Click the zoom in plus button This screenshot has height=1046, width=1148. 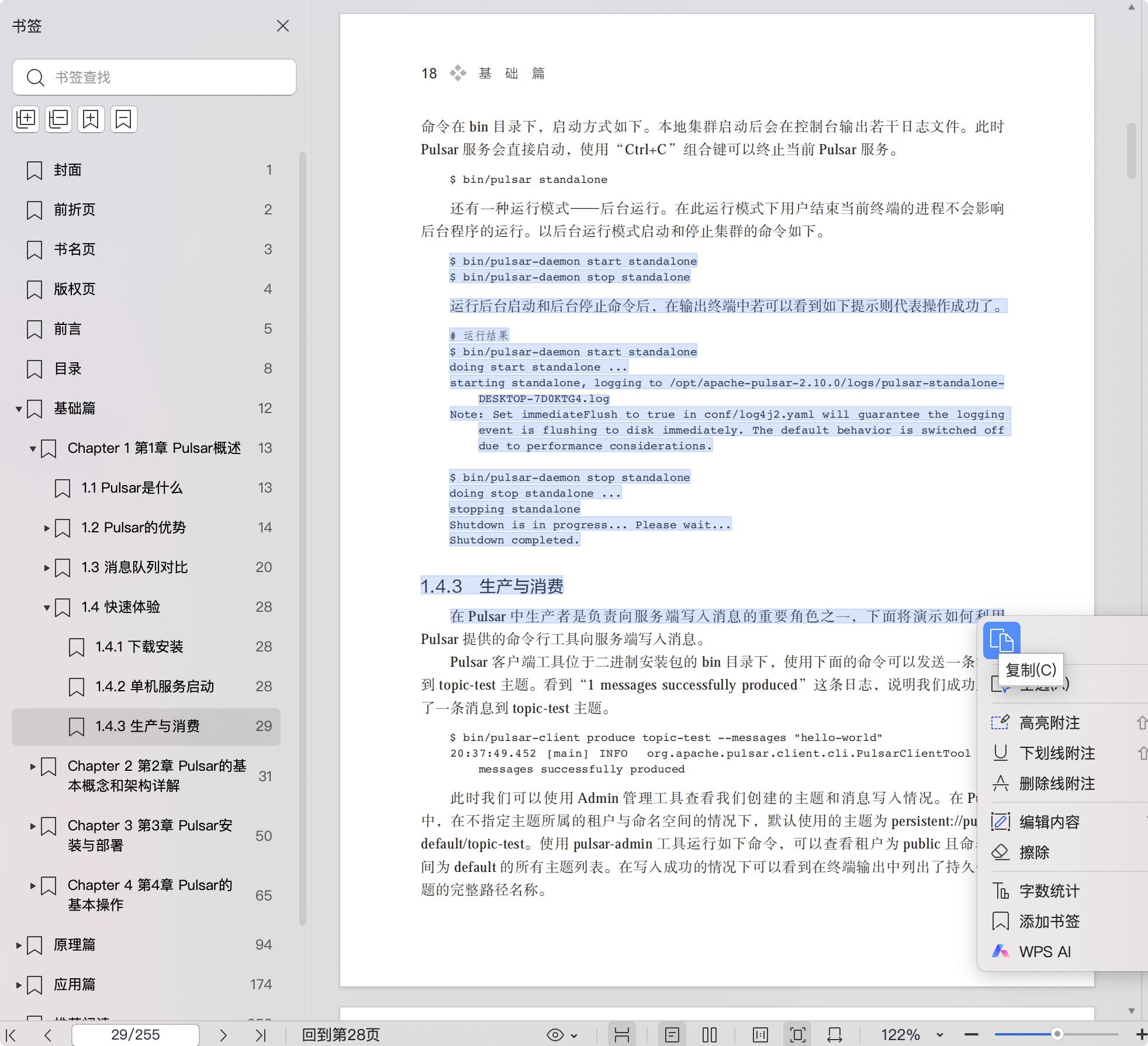(1141, 1035)
